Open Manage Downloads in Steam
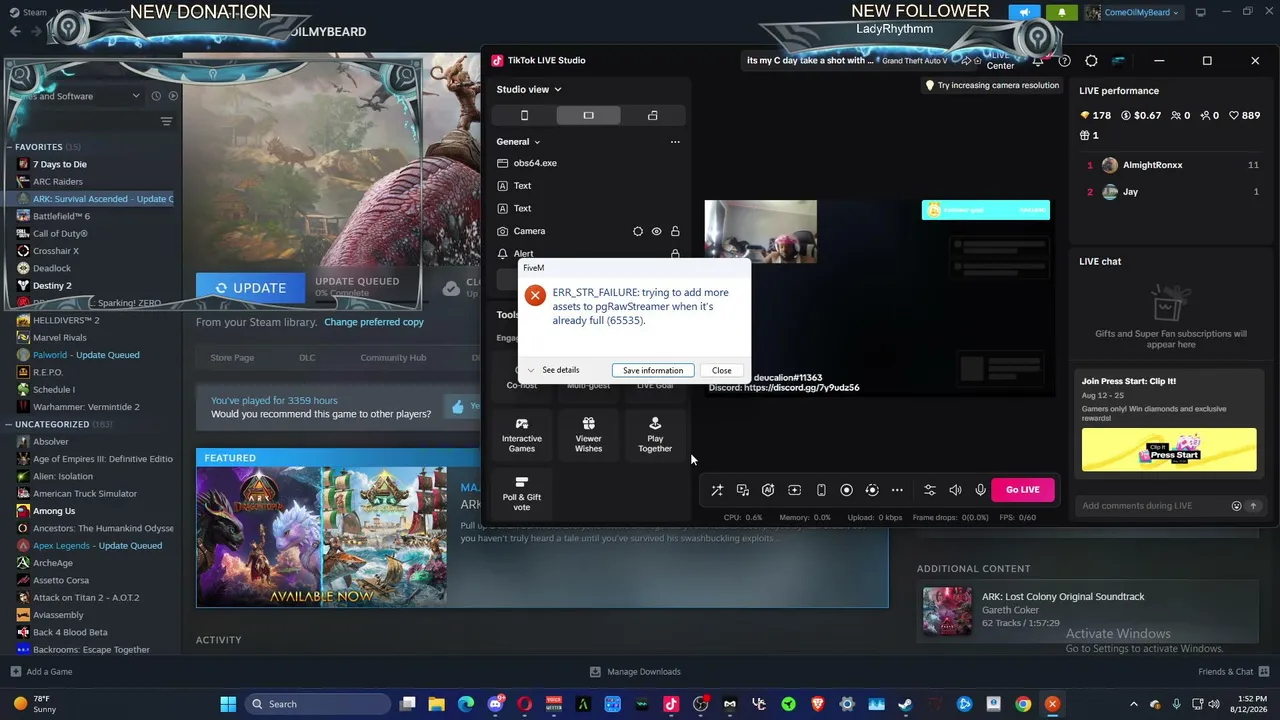This screenshot has height=720, width=1280. pyautogui.click(x=635, y=672)
